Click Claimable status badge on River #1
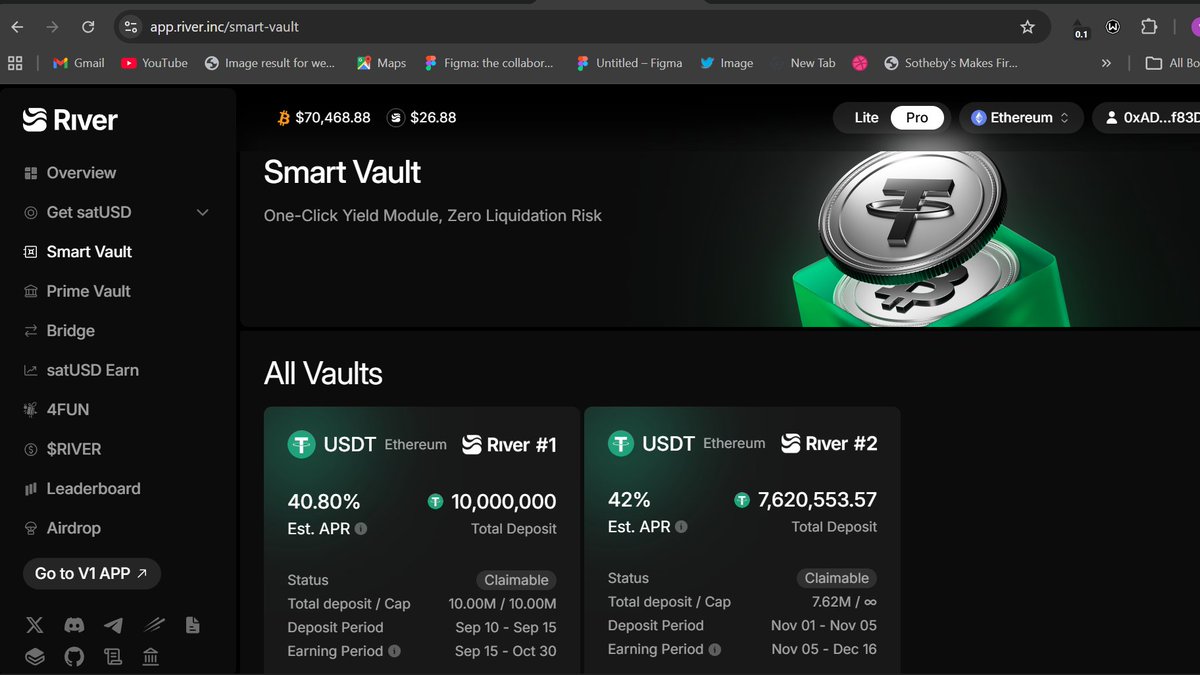The image size is (1200, 675). pyautogui.click(x=516, y=580)
